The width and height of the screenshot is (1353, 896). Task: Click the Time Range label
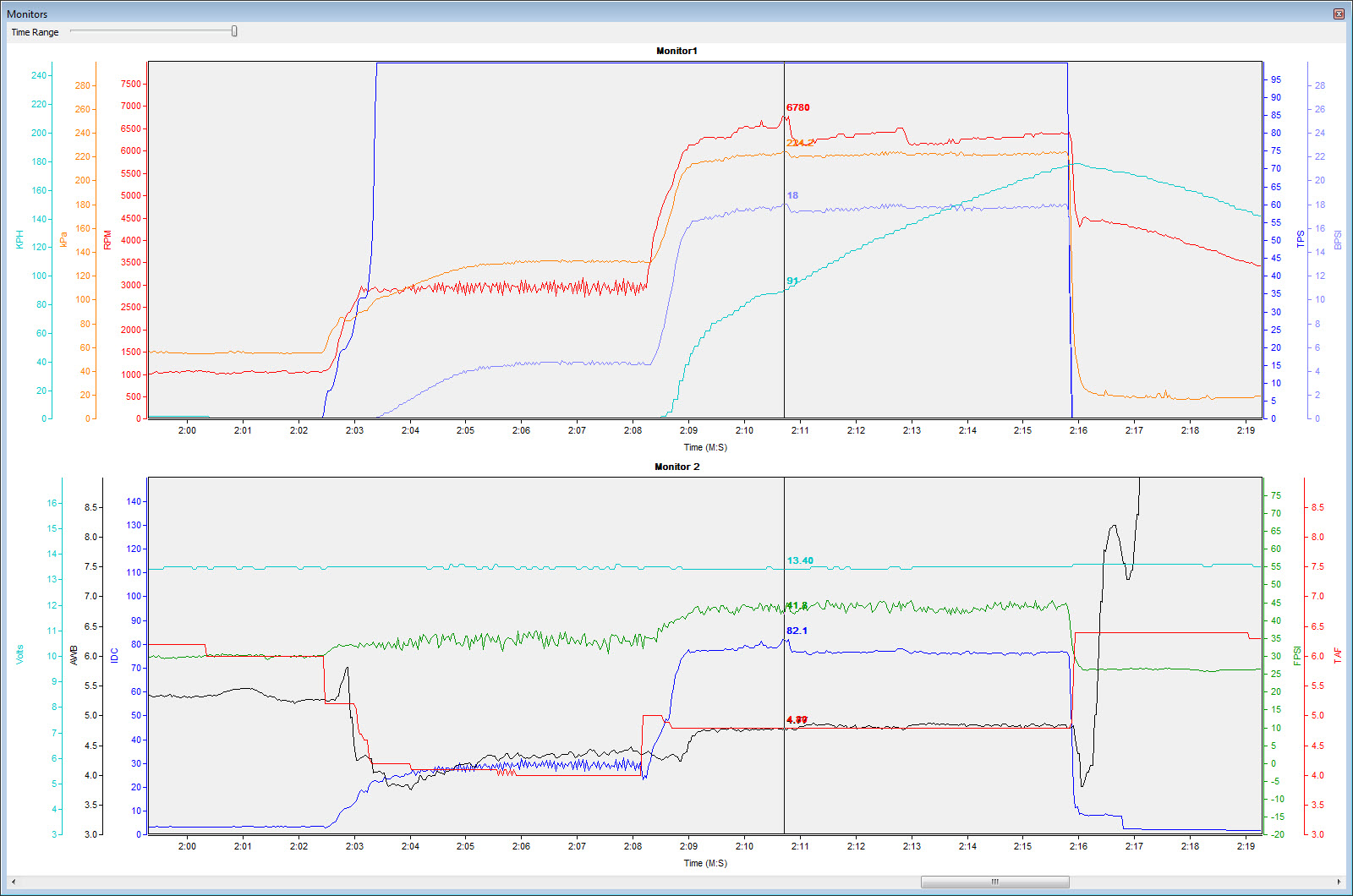click(35, 32)
